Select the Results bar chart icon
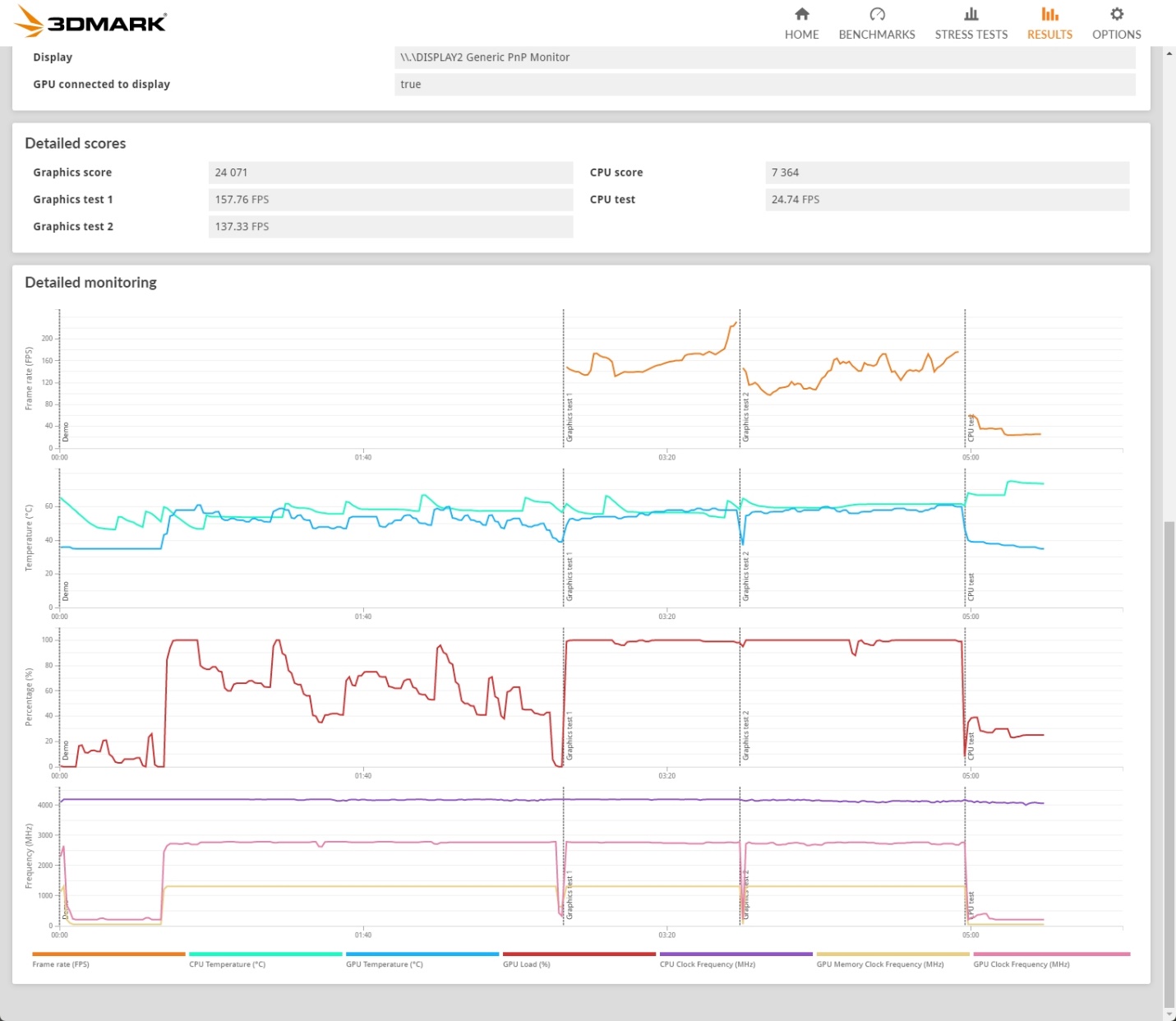This screenshot has height=1021, width=1176. (1049, 14)
